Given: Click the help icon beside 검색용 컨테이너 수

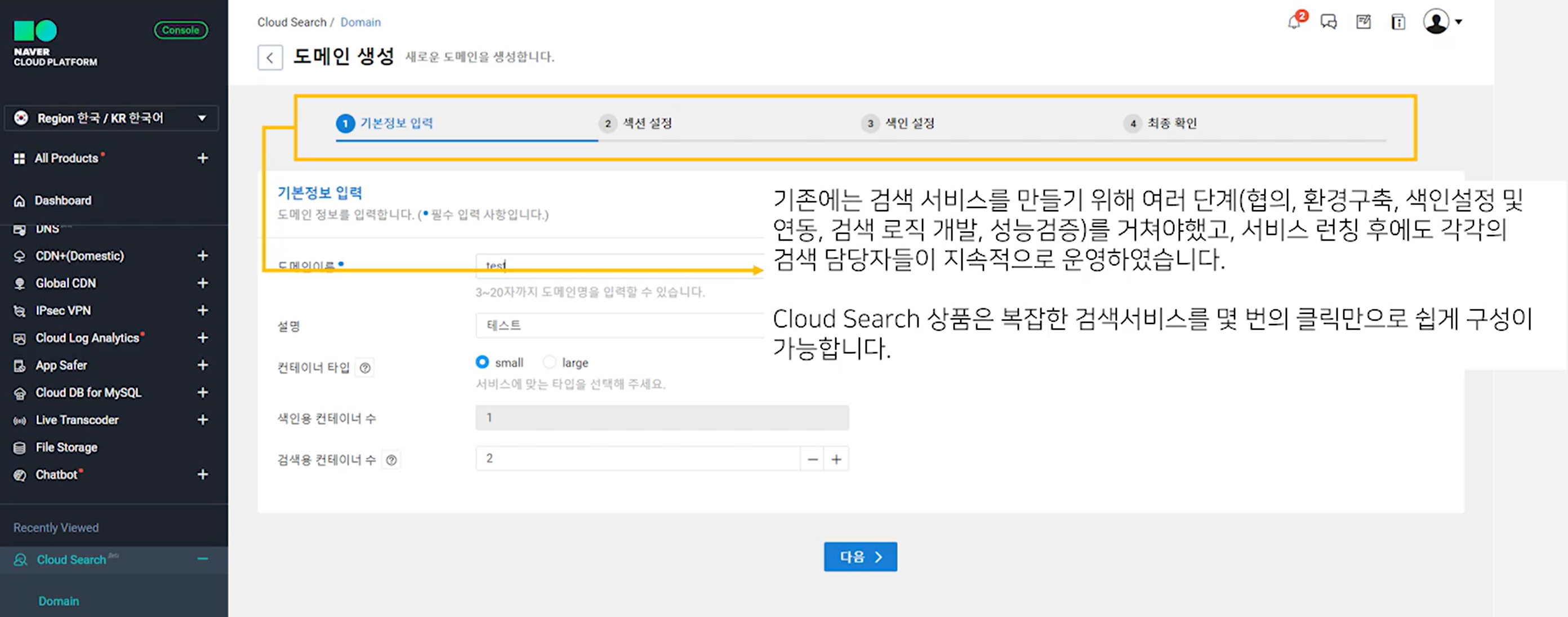Looking at the screenshot, I should (391, 460).
